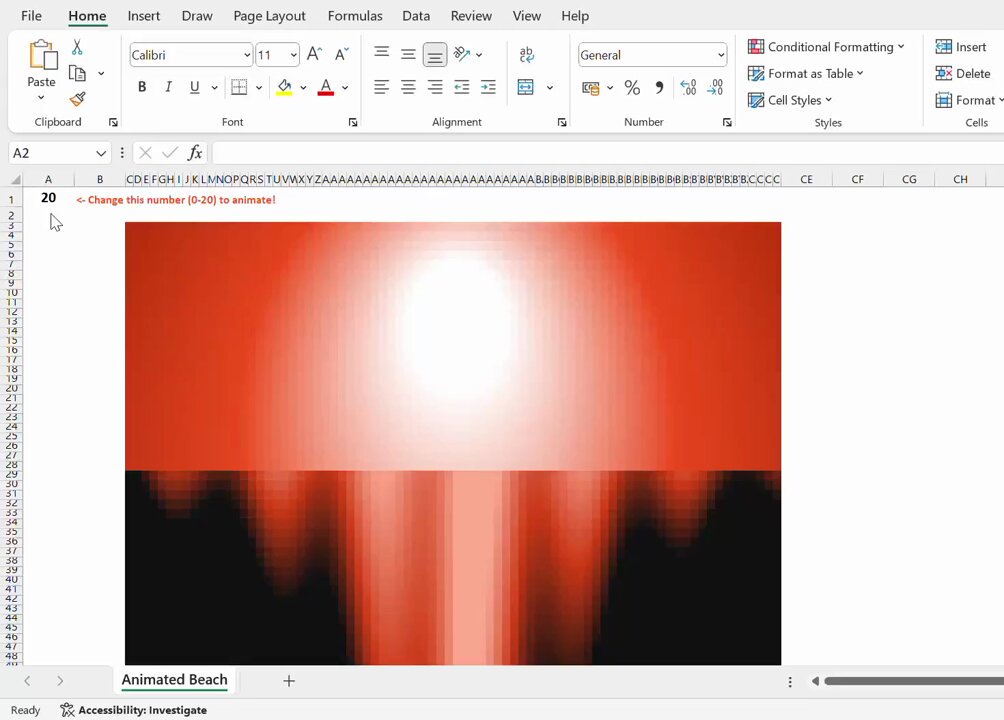Apply Percent Style number format

[632, 88]
